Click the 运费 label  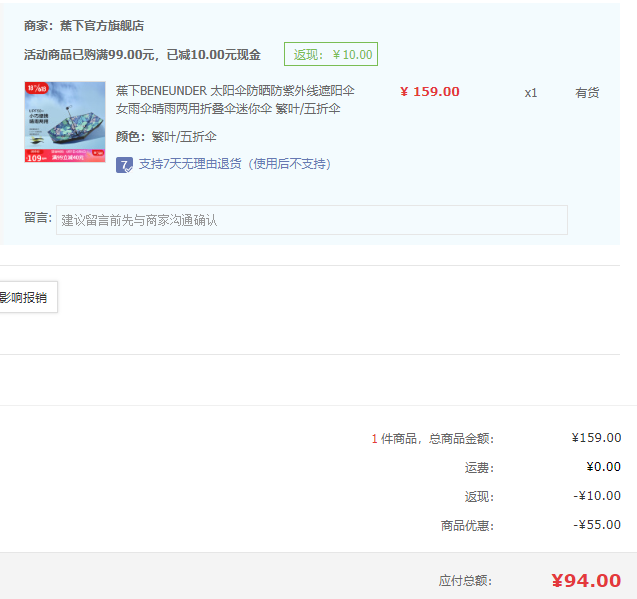479,468
